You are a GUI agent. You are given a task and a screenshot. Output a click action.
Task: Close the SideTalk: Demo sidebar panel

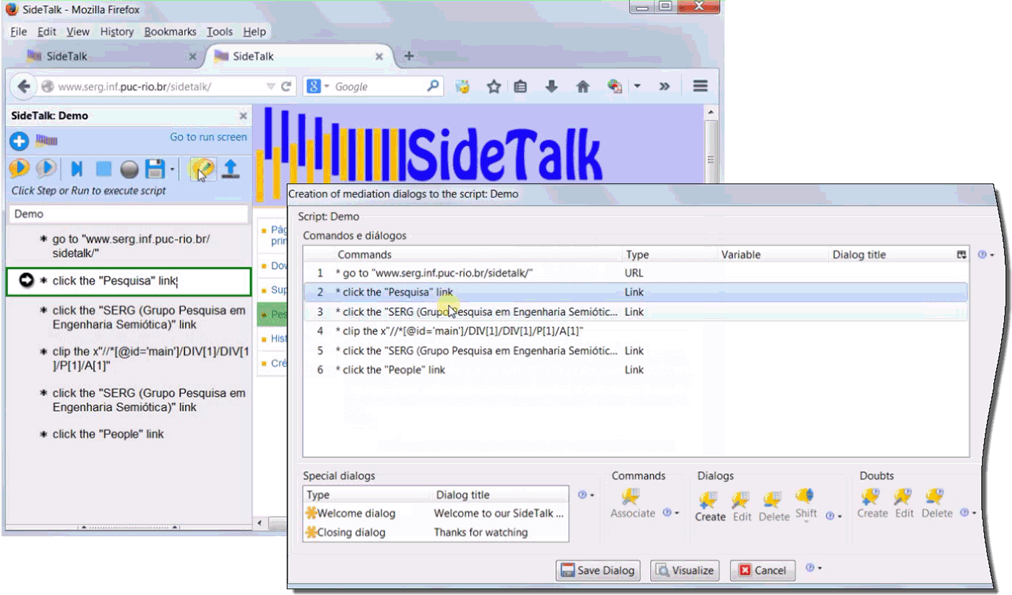(x=243, y=116)
